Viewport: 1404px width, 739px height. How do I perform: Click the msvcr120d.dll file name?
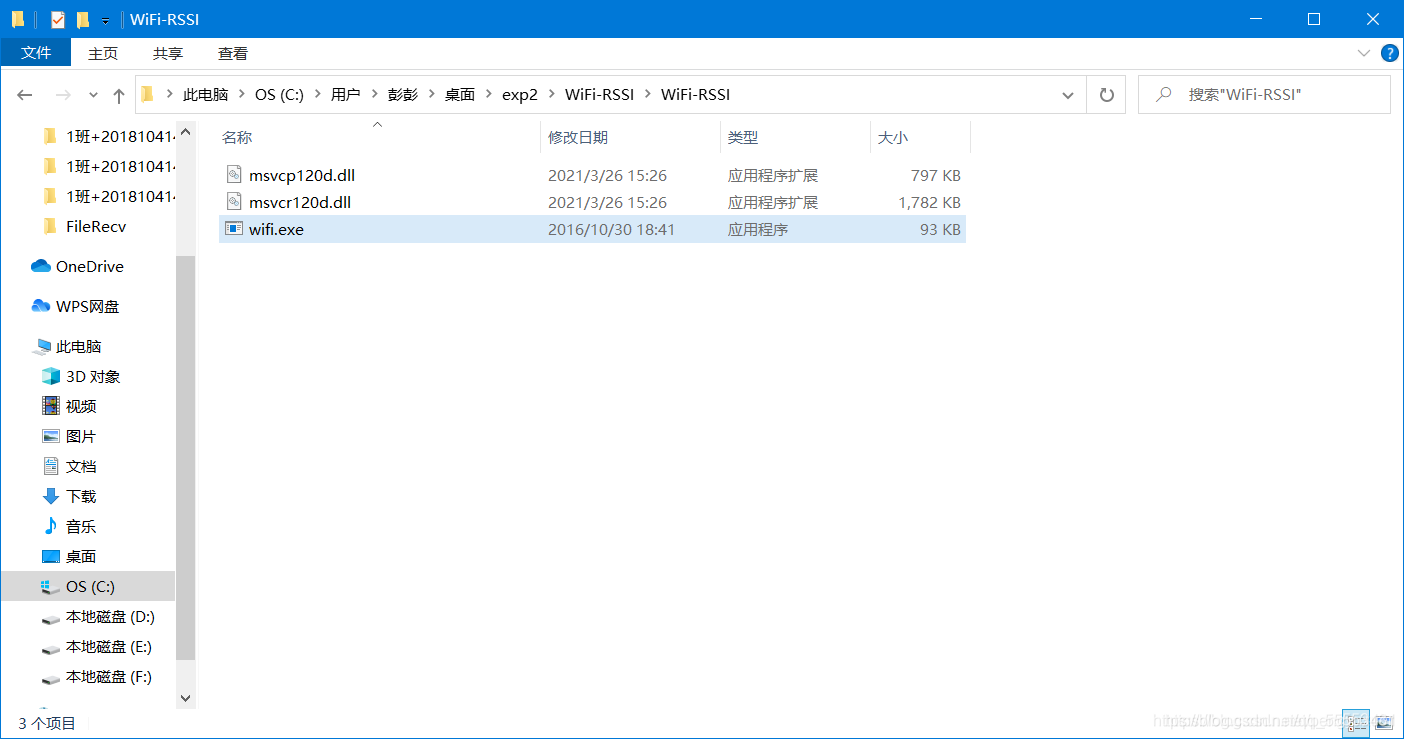point(300,202)
